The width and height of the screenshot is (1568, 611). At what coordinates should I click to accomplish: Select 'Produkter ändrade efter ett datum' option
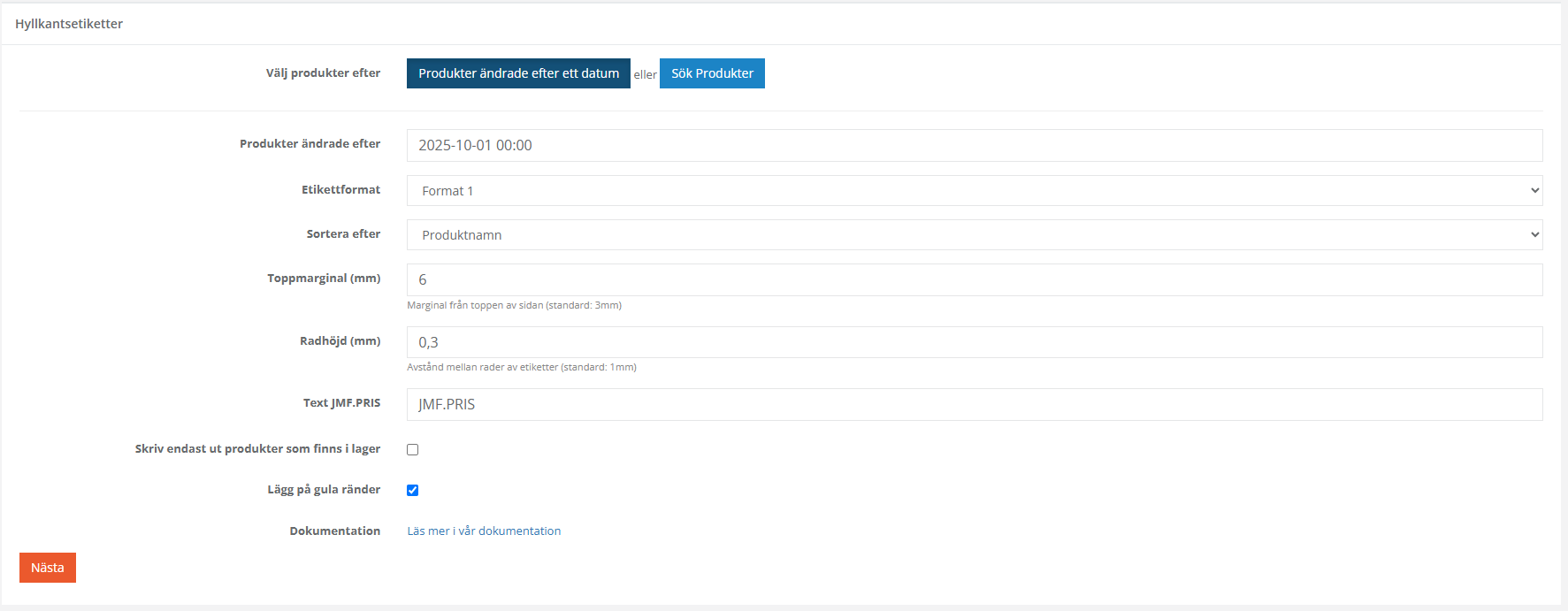tap(518, 73)
